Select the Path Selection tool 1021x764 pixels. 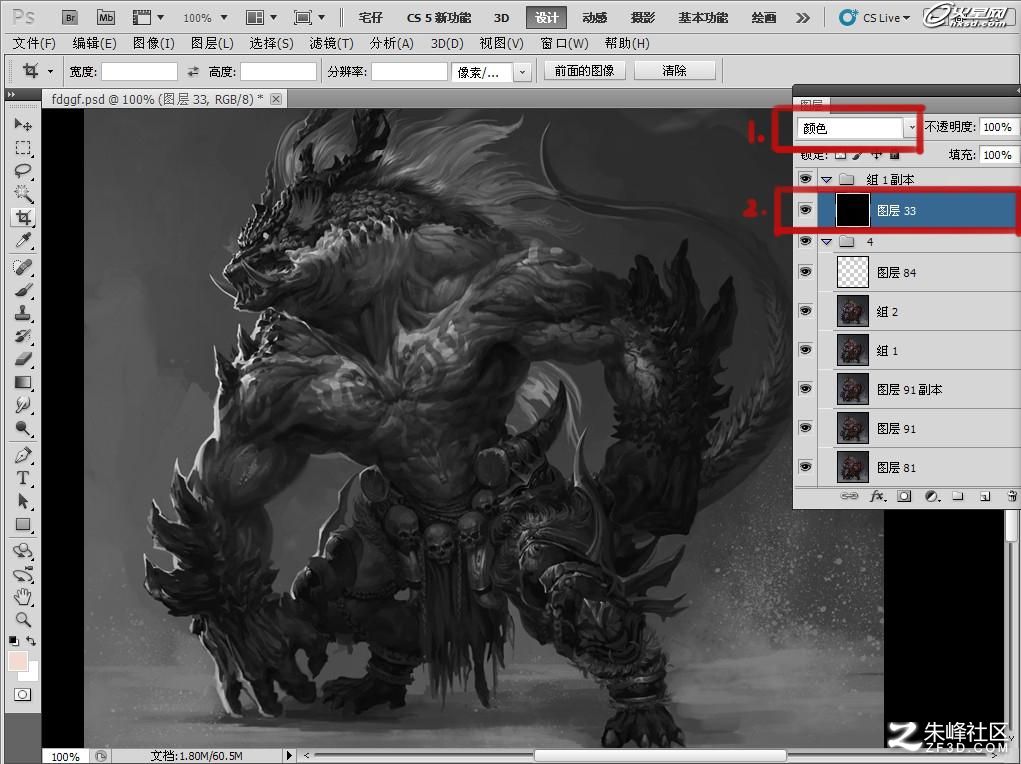pyautogui.click(x=23, y=501)
